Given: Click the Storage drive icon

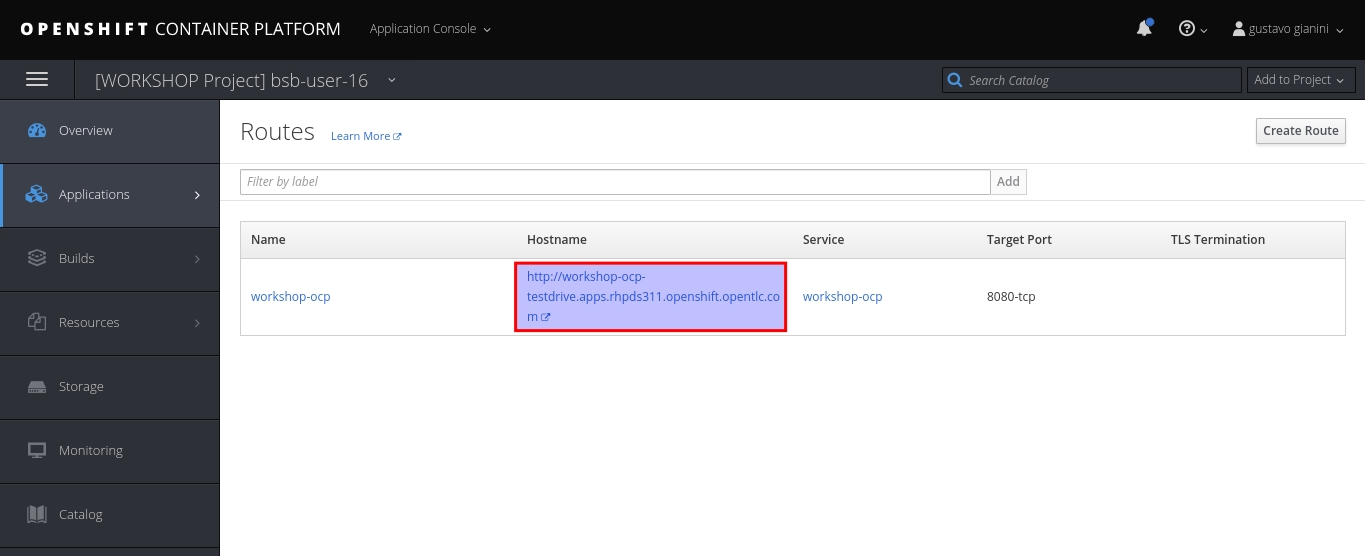Looking at the screenshot, I should [37, 387].
